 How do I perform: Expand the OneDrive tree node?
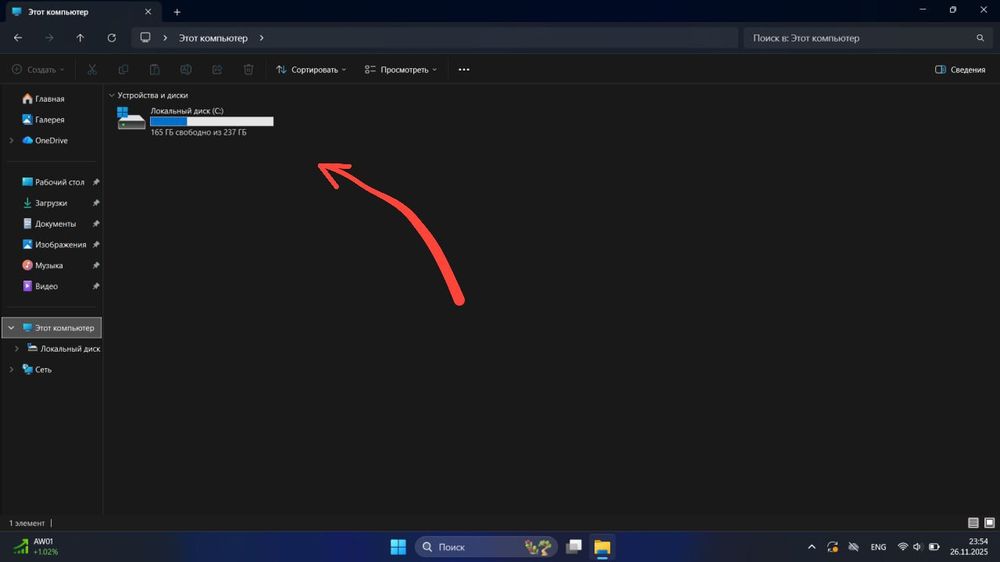click(11, 140)
